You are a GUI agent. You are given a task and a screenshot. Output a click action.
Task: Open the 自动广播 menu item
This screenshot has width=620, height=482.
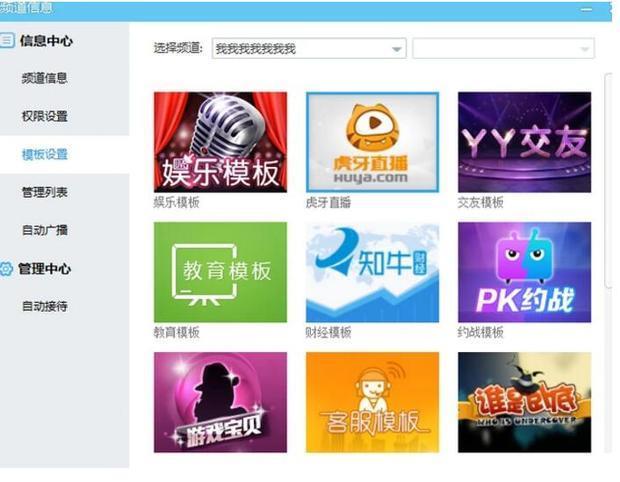click(x=45, y=230)
